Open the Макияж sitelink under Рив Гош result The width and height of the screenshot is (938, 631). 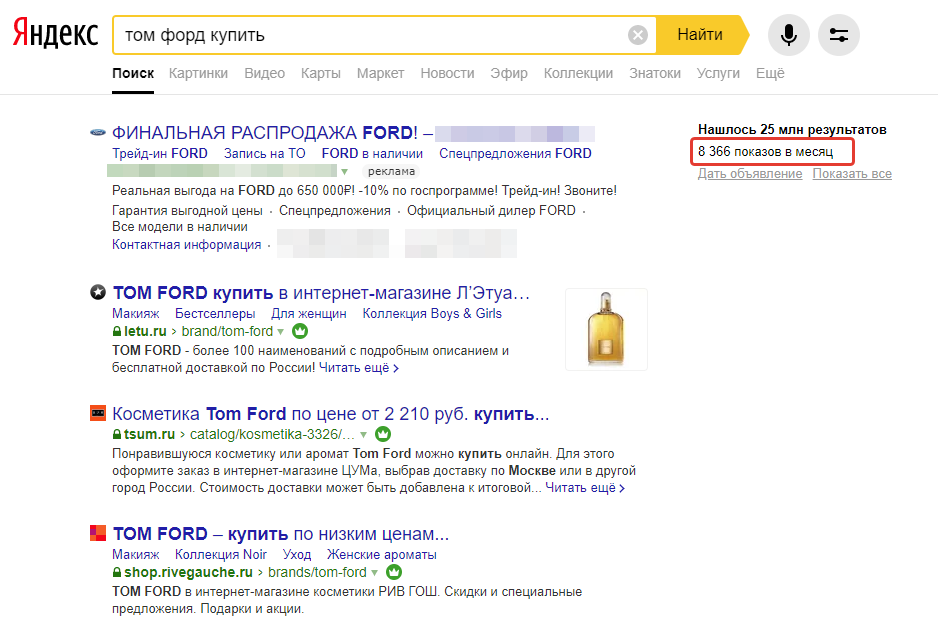136,554
